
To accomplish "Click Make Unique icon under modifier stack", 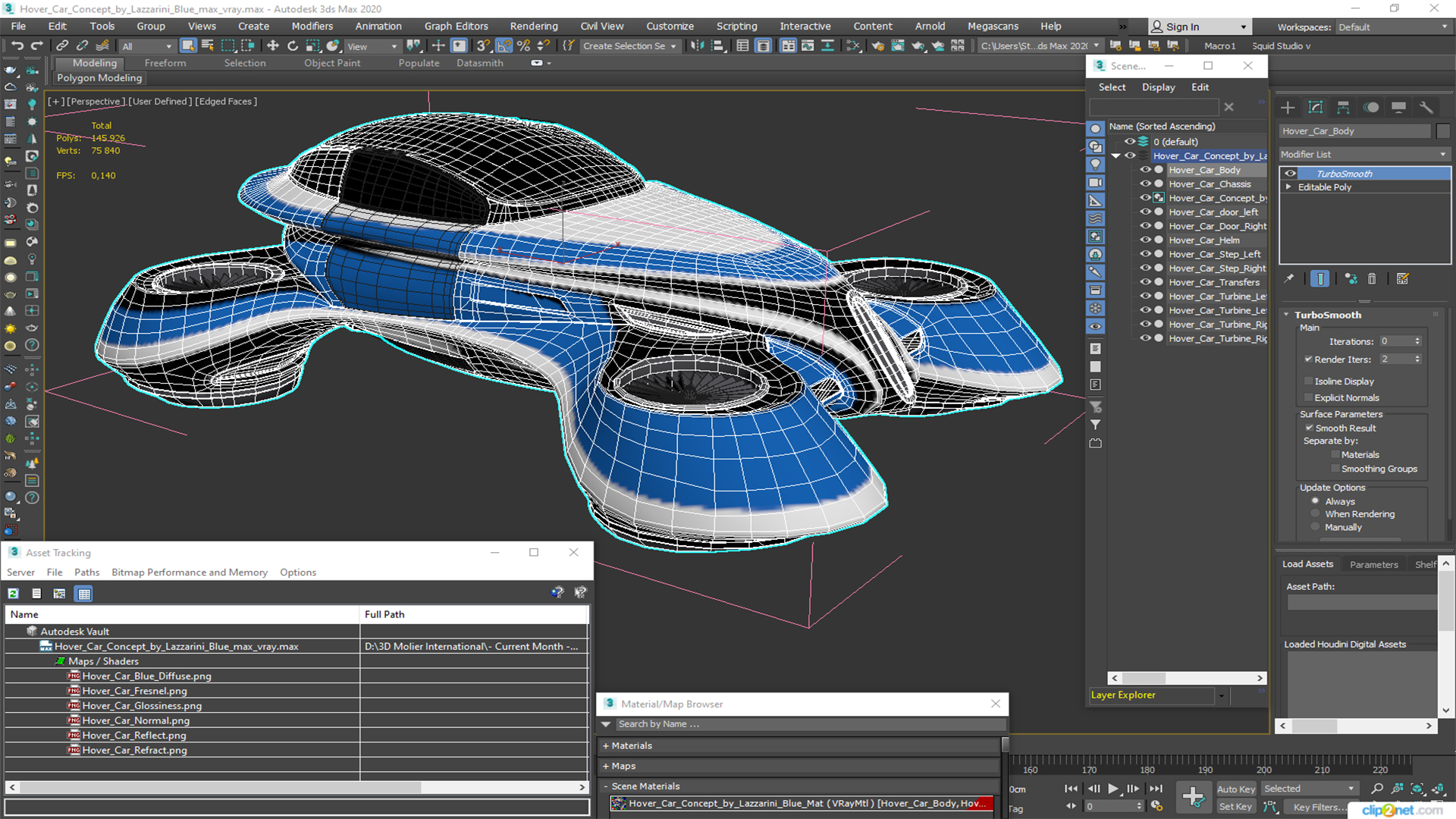I will tap(1351, 279).
